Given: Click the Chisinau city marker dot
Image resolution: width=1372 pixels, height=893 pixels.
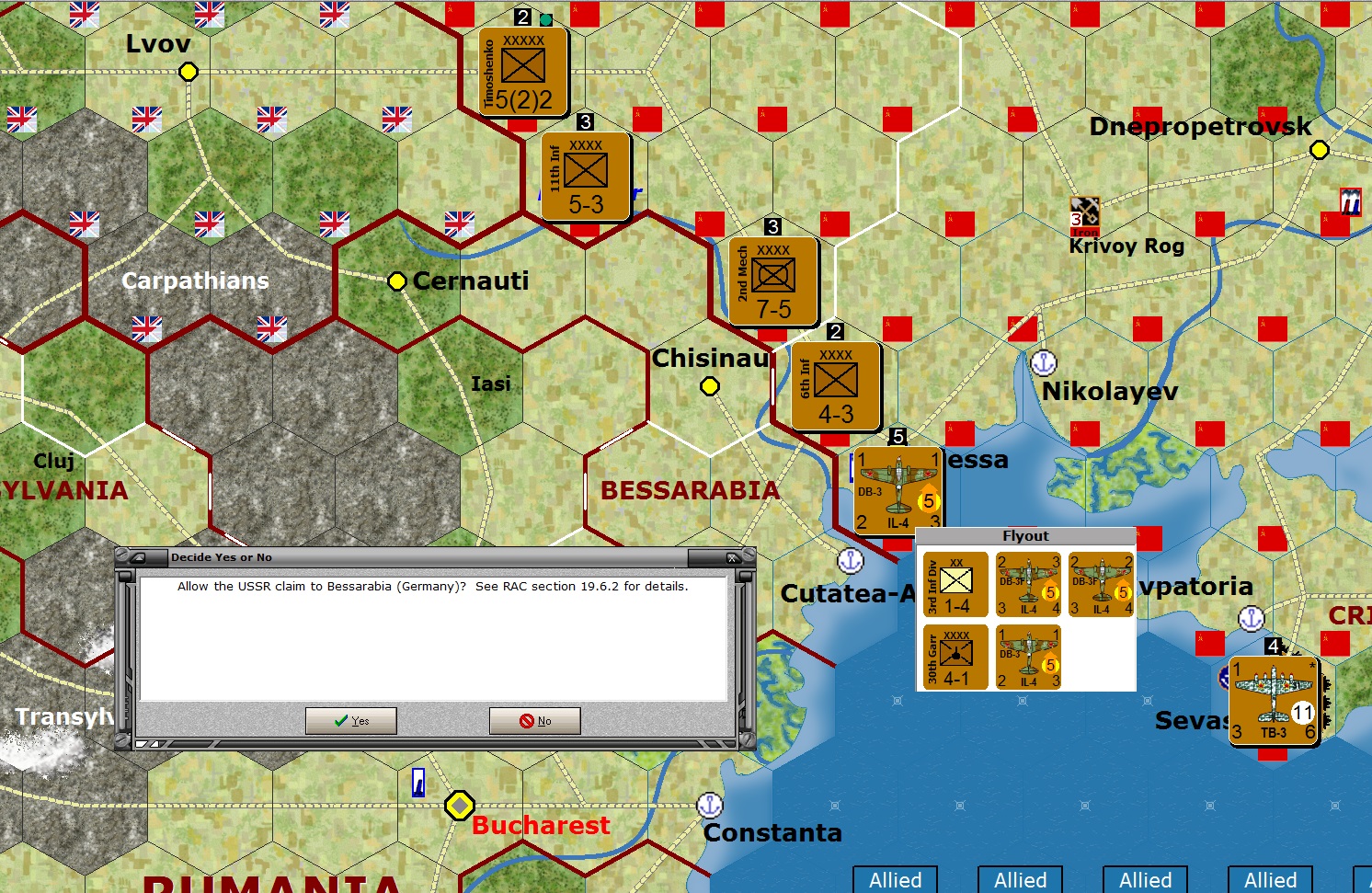Looking at the screenshot, I should point(710,386).
